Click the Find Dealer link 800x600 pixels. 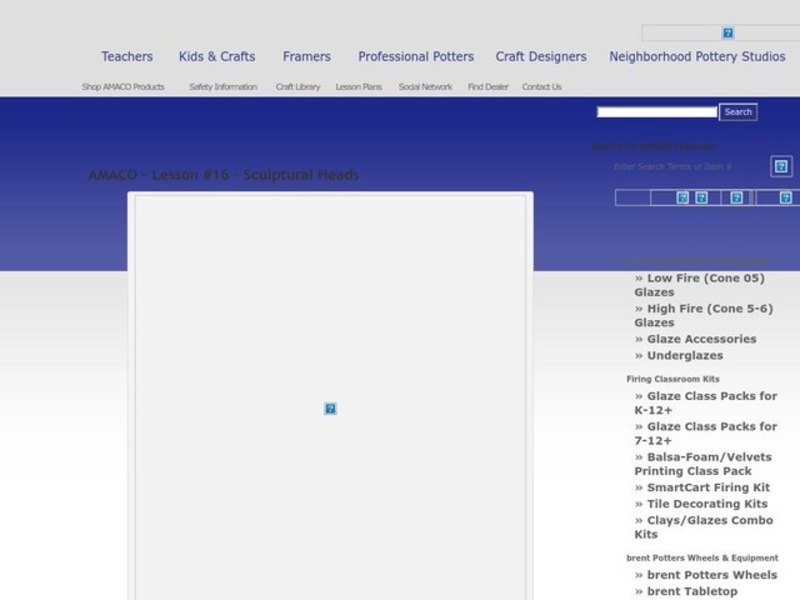[x=488, y=87]
